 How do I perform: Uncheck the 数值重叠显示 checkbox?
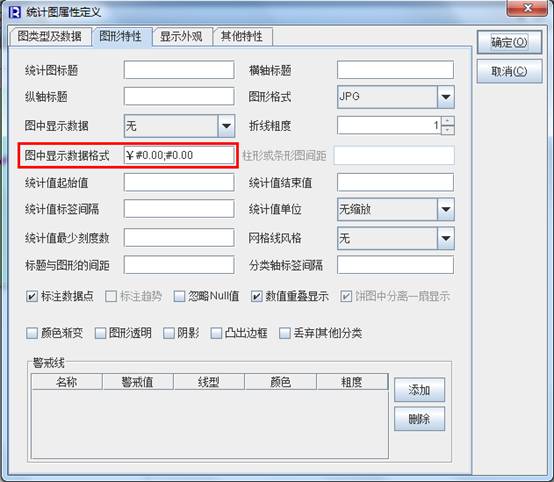click(x=257, y=296)
